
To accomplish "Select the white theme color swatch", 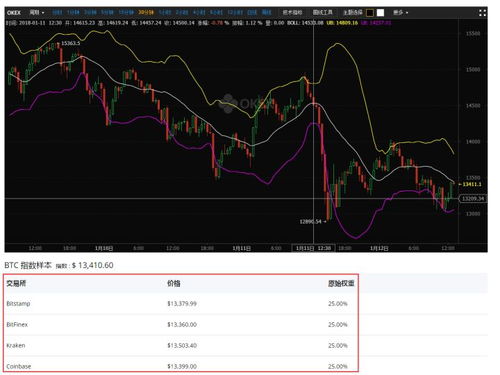I will [380, 13].
